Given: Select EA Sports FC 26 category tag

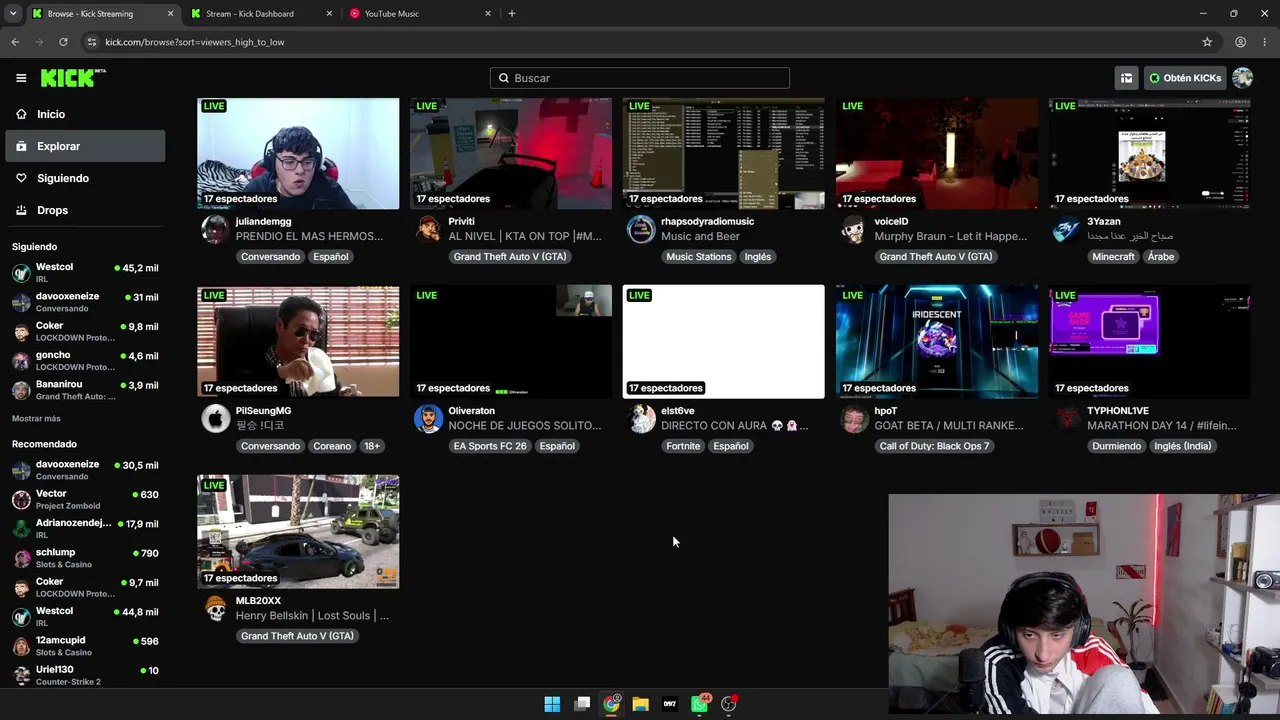Looking at the screenshot, I should pyautogui.click(x=490, y=446).
